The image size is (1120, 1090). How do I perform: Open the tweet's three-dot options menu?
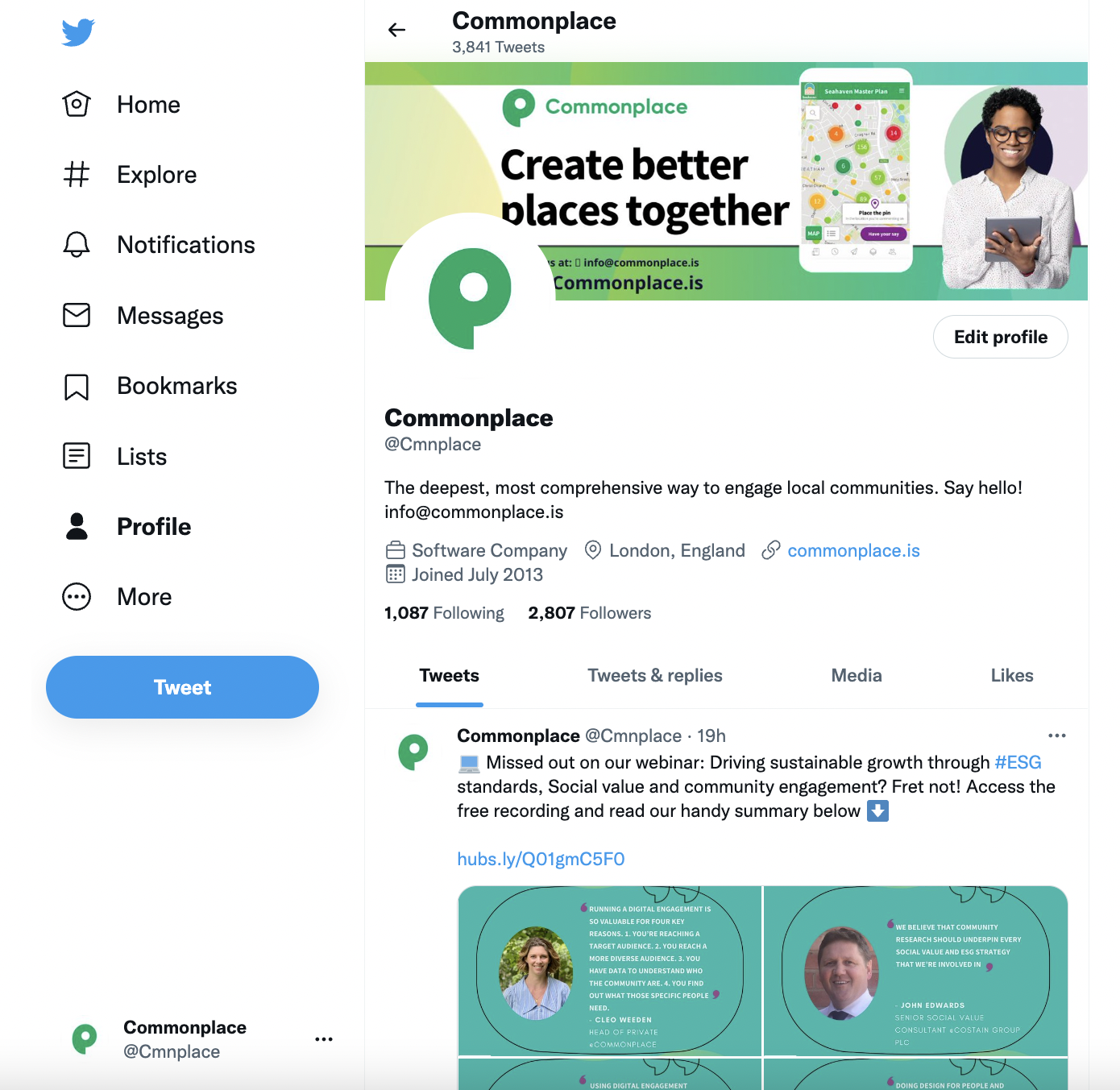point(1057,736)
